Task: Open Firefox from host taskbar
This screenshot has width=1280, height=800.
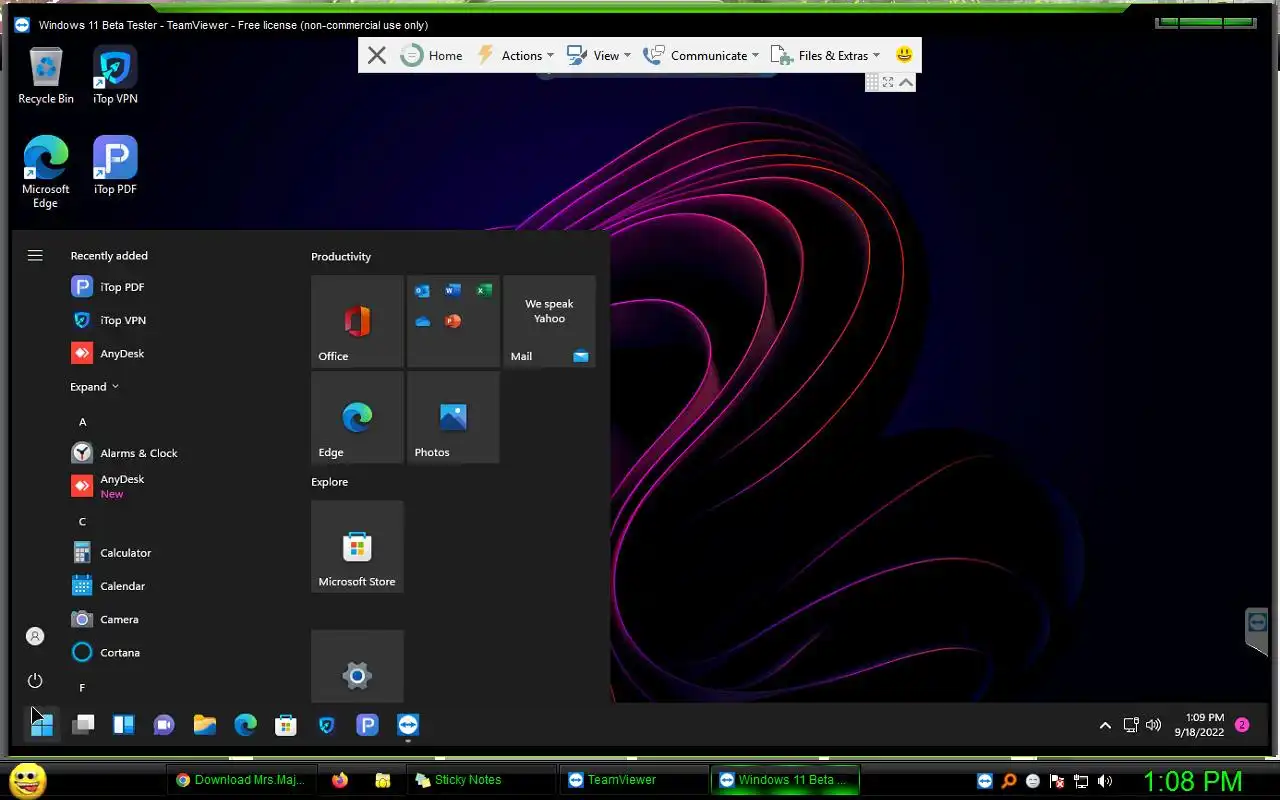Action: [340, 780]
